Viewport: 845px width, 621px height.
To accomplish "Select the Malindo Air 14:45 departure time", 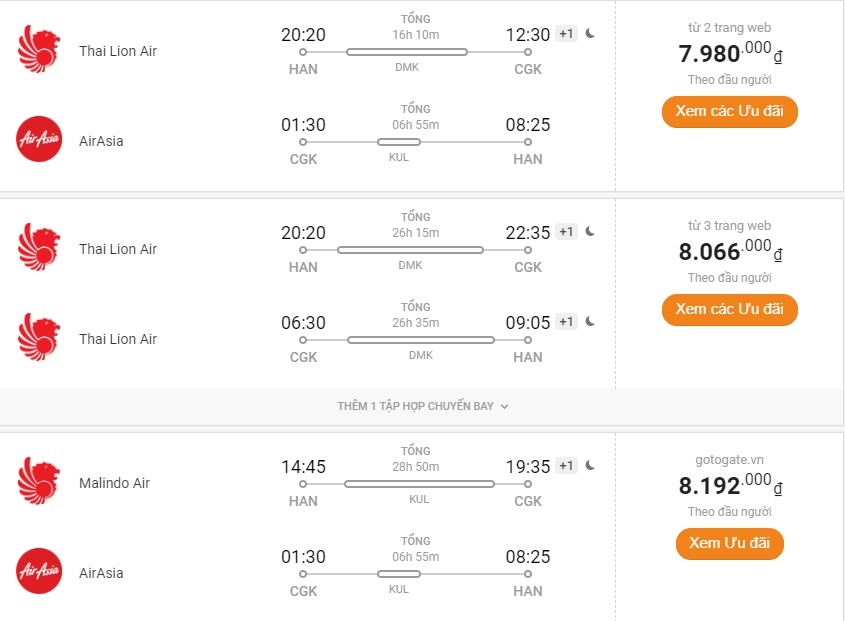I will (x=303, y=467).
